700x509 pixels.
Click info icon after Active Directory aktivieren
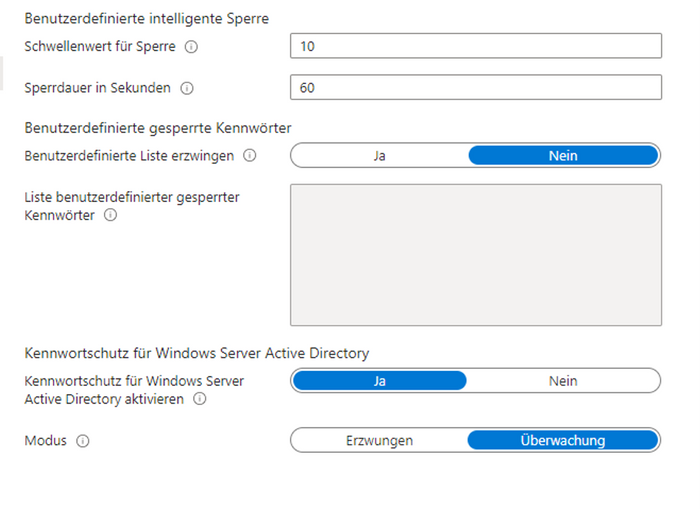pos(200,399)
